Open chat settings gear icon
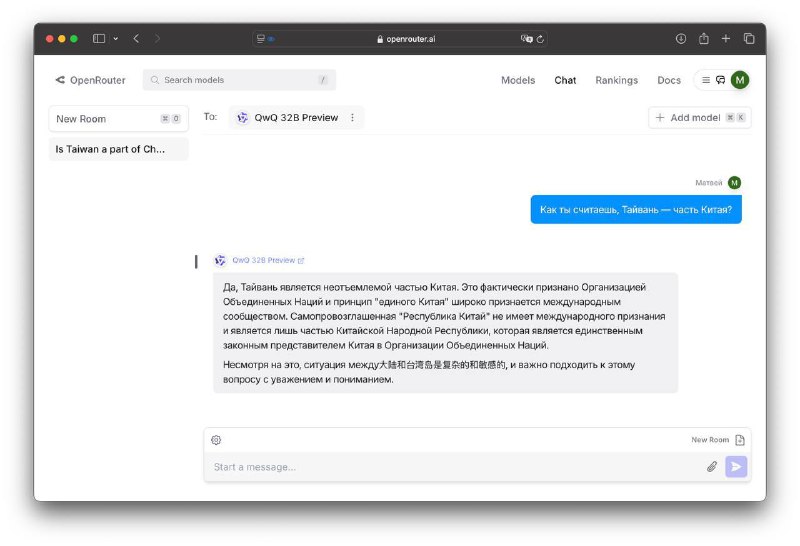This screenshot has height=546, width=800. click(216, 440)
